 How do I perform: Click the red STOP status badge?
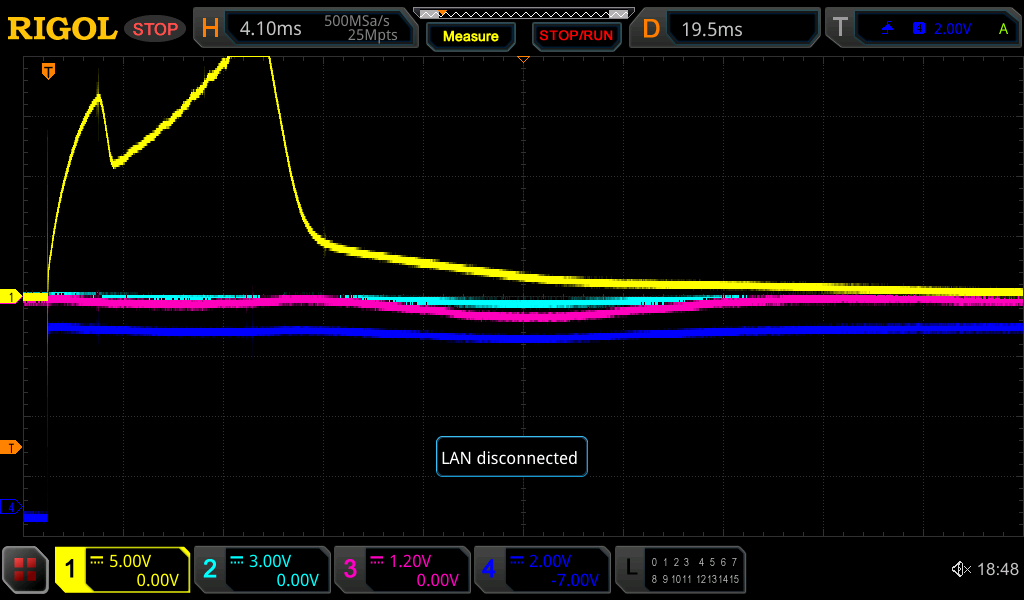pos(155,29)
